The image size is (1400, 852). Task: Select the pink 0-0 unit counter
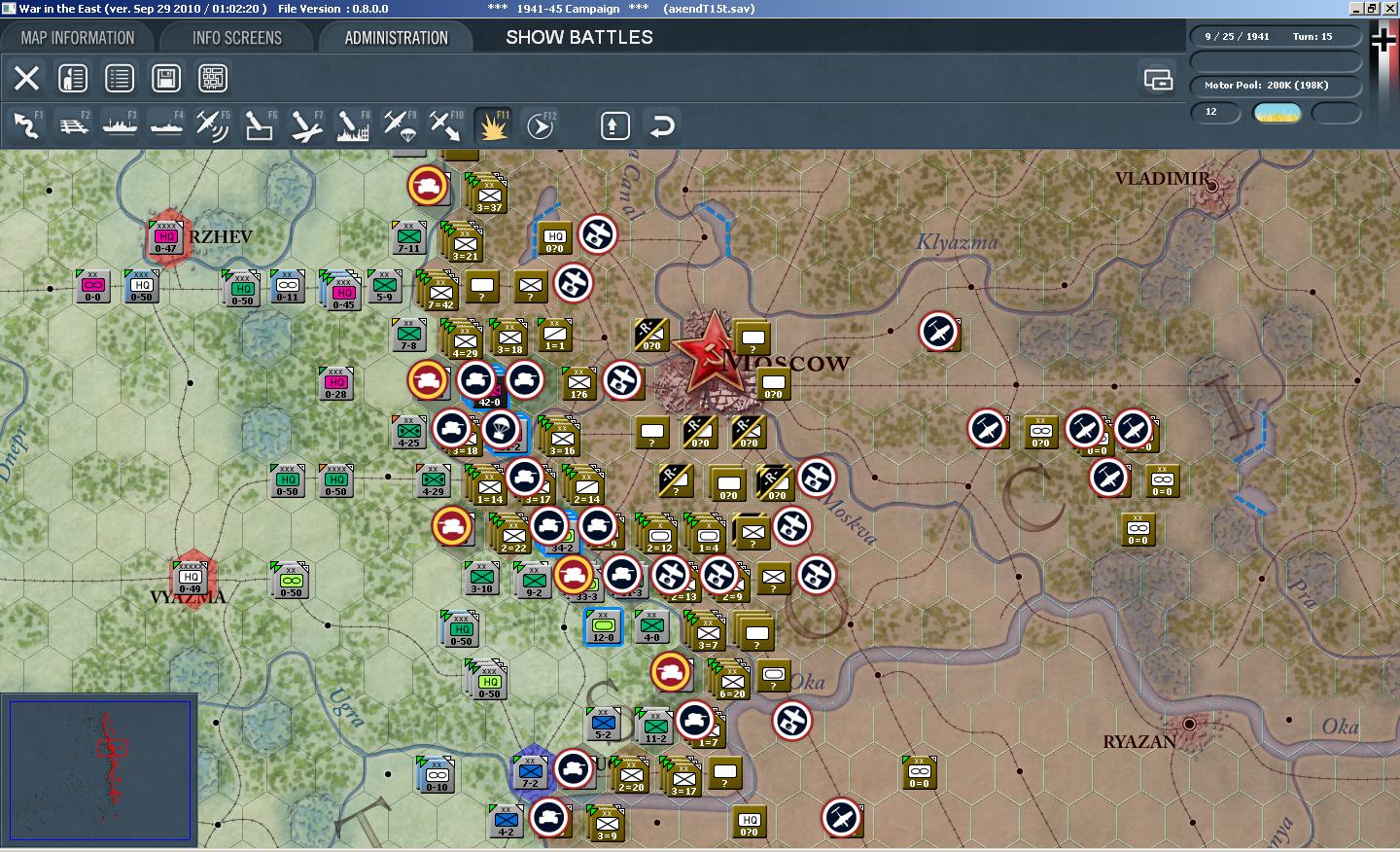[92, 287]
